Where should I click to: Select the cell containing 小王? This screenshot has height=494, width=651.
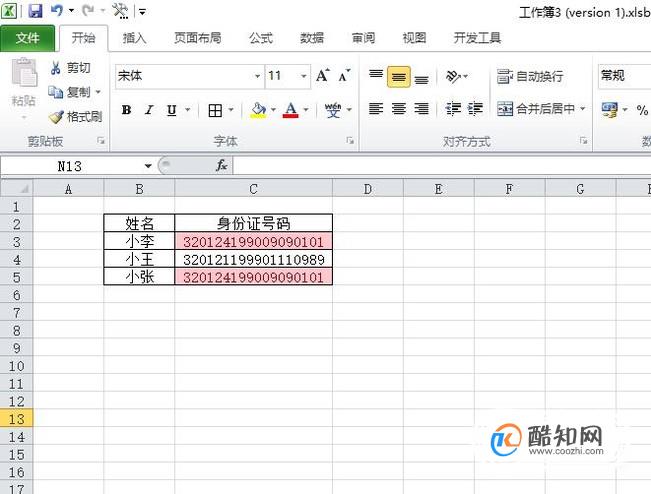pyautogui.click(x=140, y=259)
